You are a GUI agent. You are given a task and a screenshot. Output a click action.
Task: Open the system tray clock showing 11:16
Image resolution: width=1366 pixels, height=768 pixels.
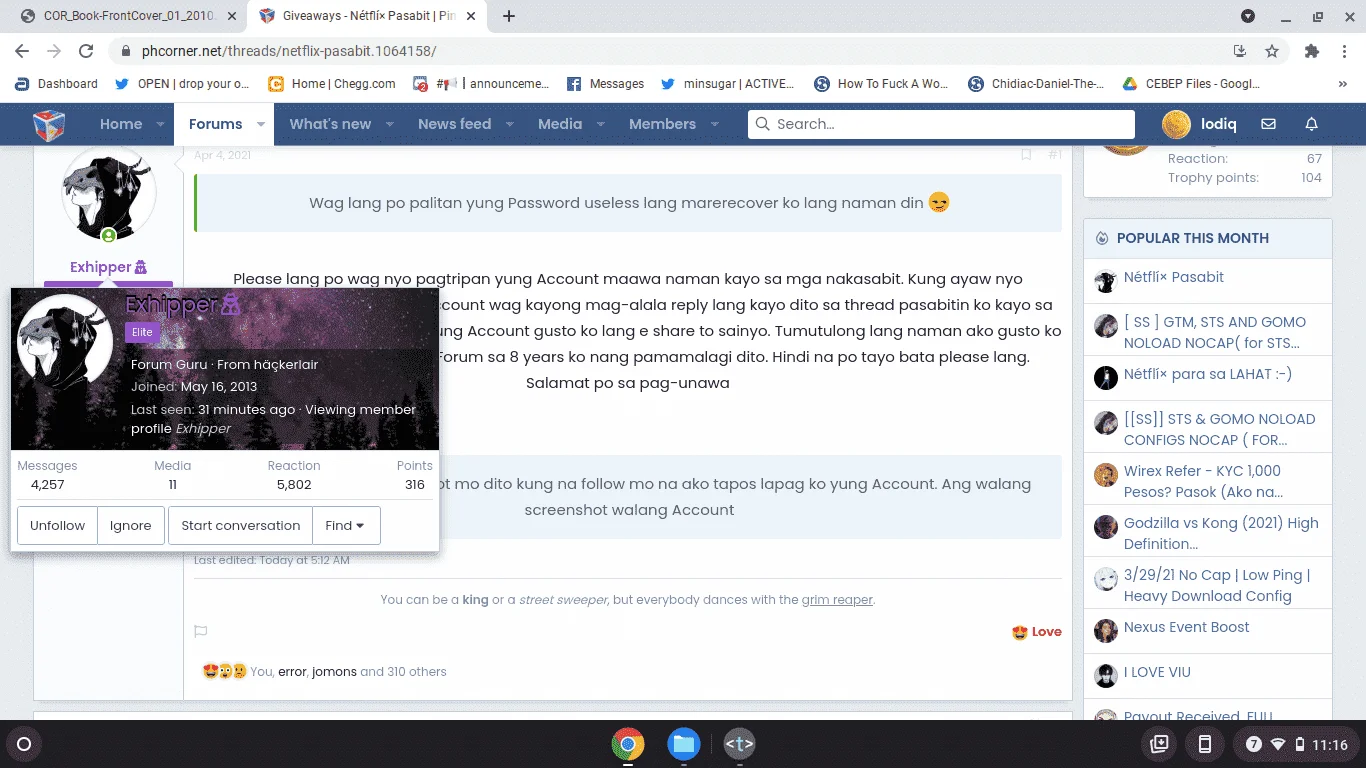click(1329, 744)
